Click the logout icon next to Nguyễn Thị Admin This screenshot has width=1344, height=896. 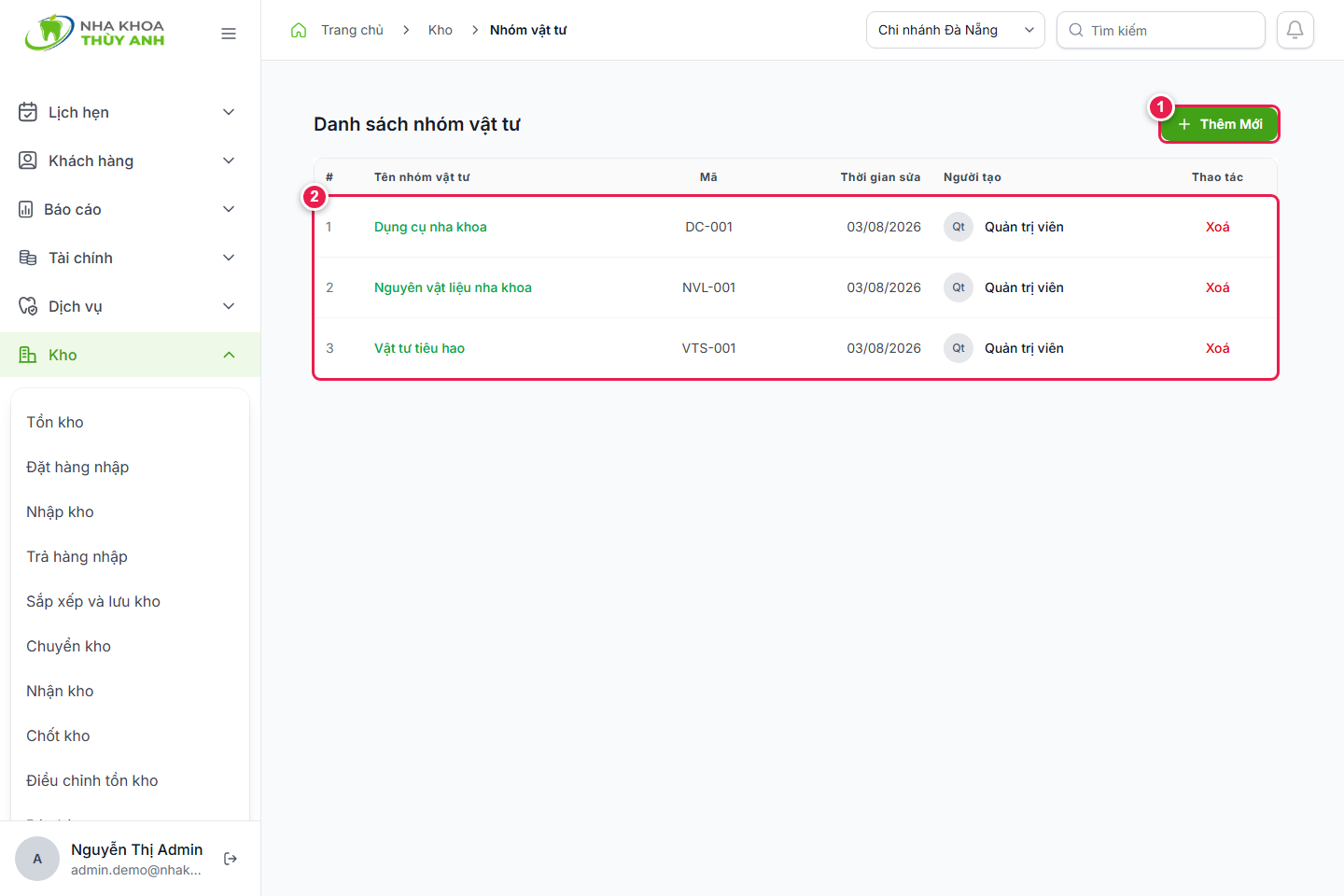click(231, 859)
